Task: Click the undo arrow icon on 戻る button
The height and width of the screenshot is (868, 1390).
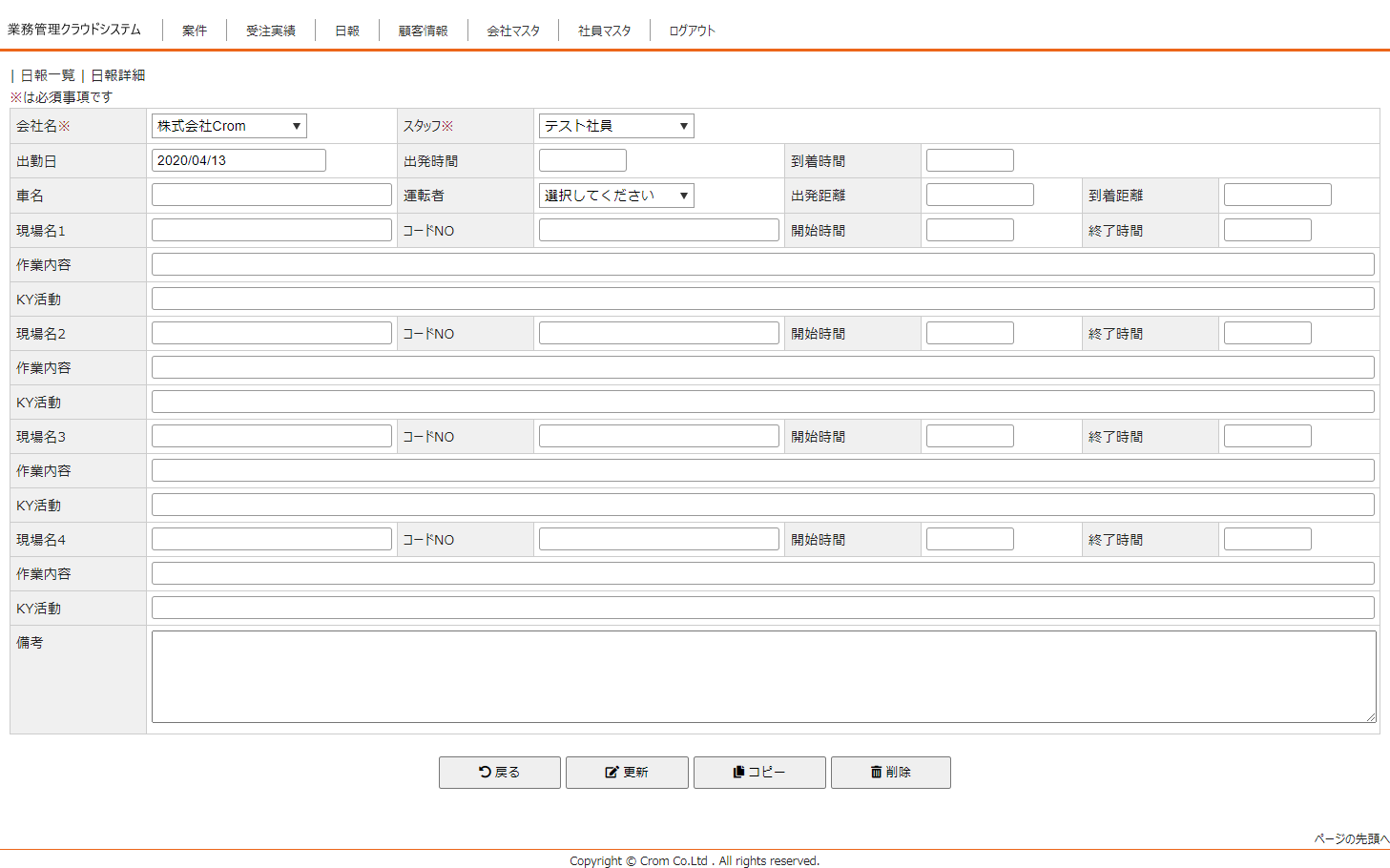Action: point(485,772)
